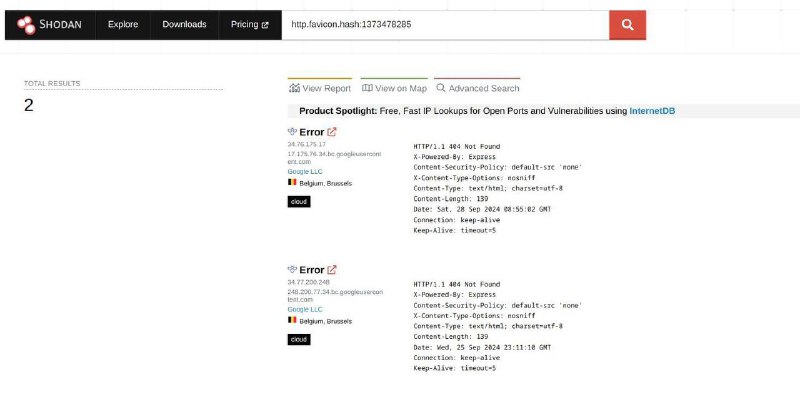Click first result's HTTP/1.1 404 Not Found
The width and height of the screenshot is (800, 397).
tap(457, 146)
